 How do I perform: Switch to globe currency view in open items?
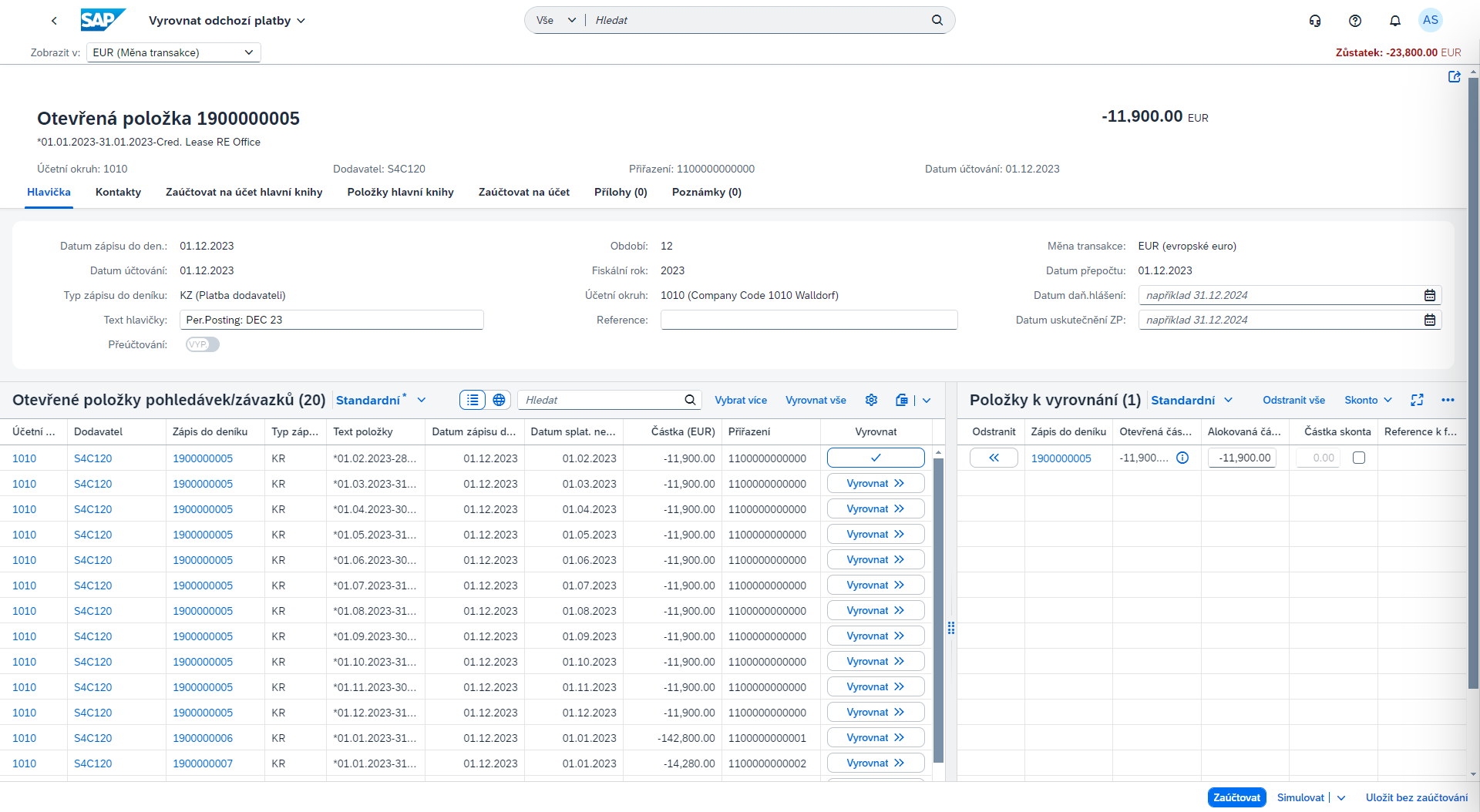499,400
